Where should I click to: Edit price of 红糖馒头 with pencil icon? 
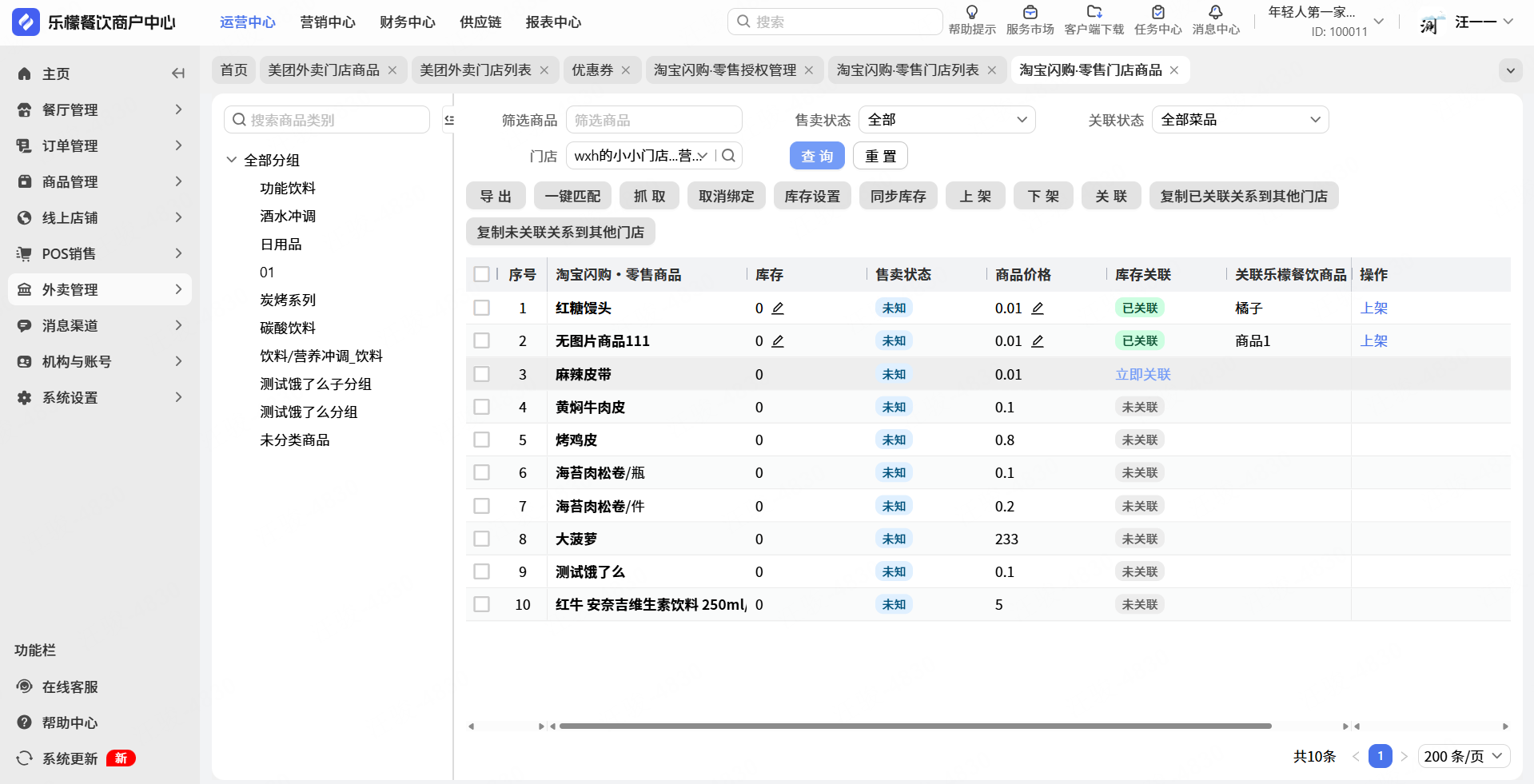(x=1038, y=308)
